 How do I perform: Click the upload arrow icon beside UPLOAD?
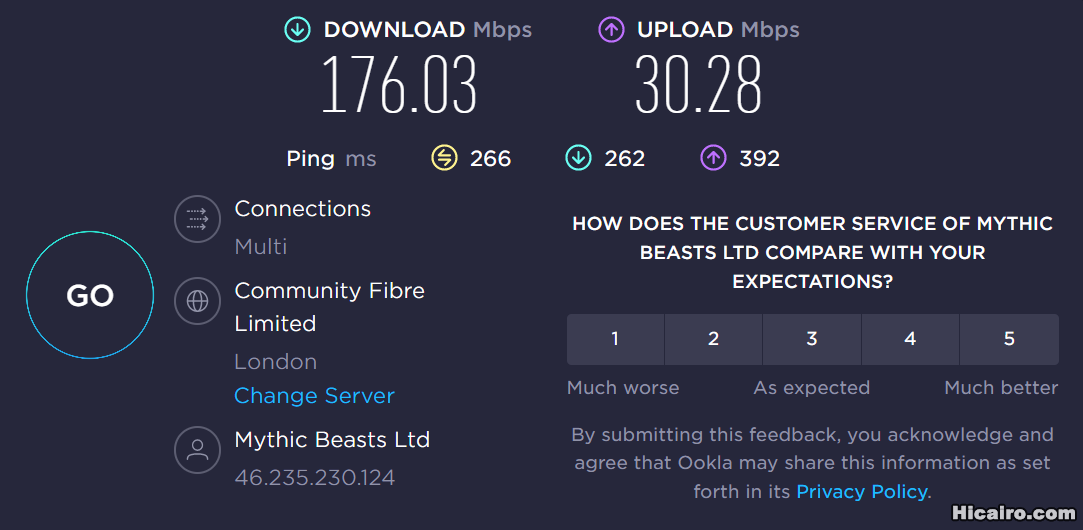coord(611,30)
